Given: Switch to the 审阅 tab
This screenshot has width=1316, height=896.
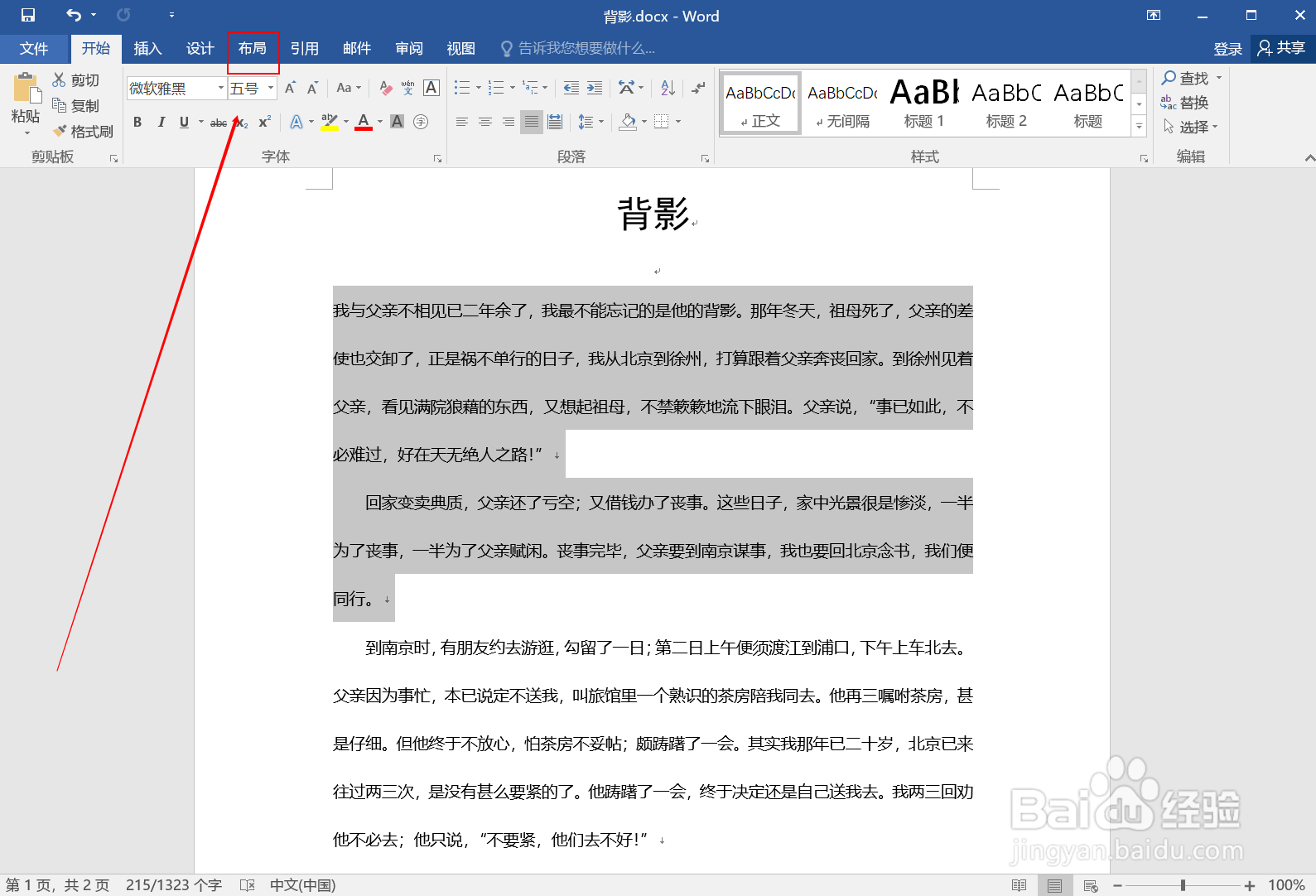Looking at the screenshot, I should [409, 48].
